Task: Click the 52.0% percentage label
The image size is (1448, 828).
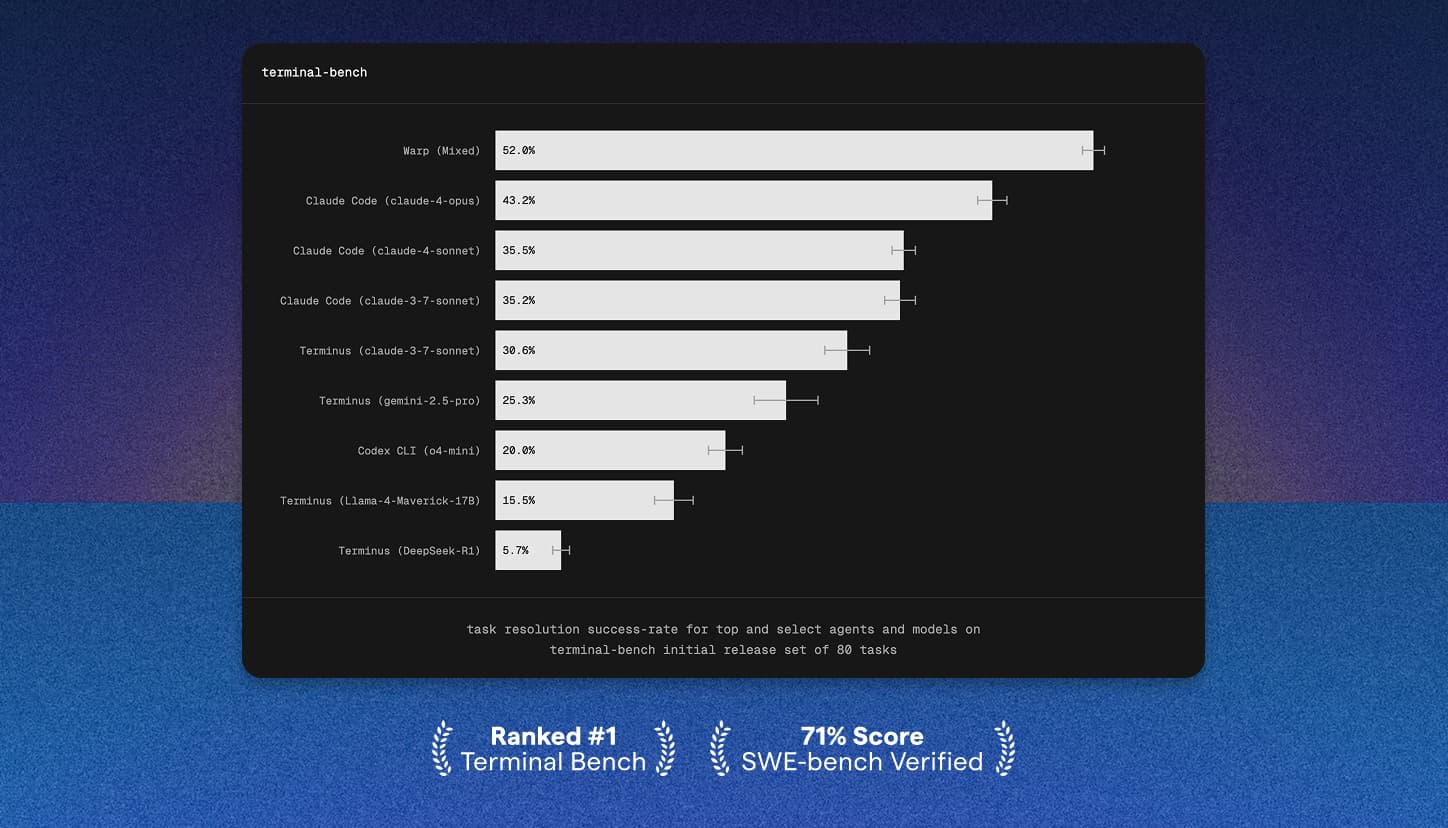Action: (517, 150)
